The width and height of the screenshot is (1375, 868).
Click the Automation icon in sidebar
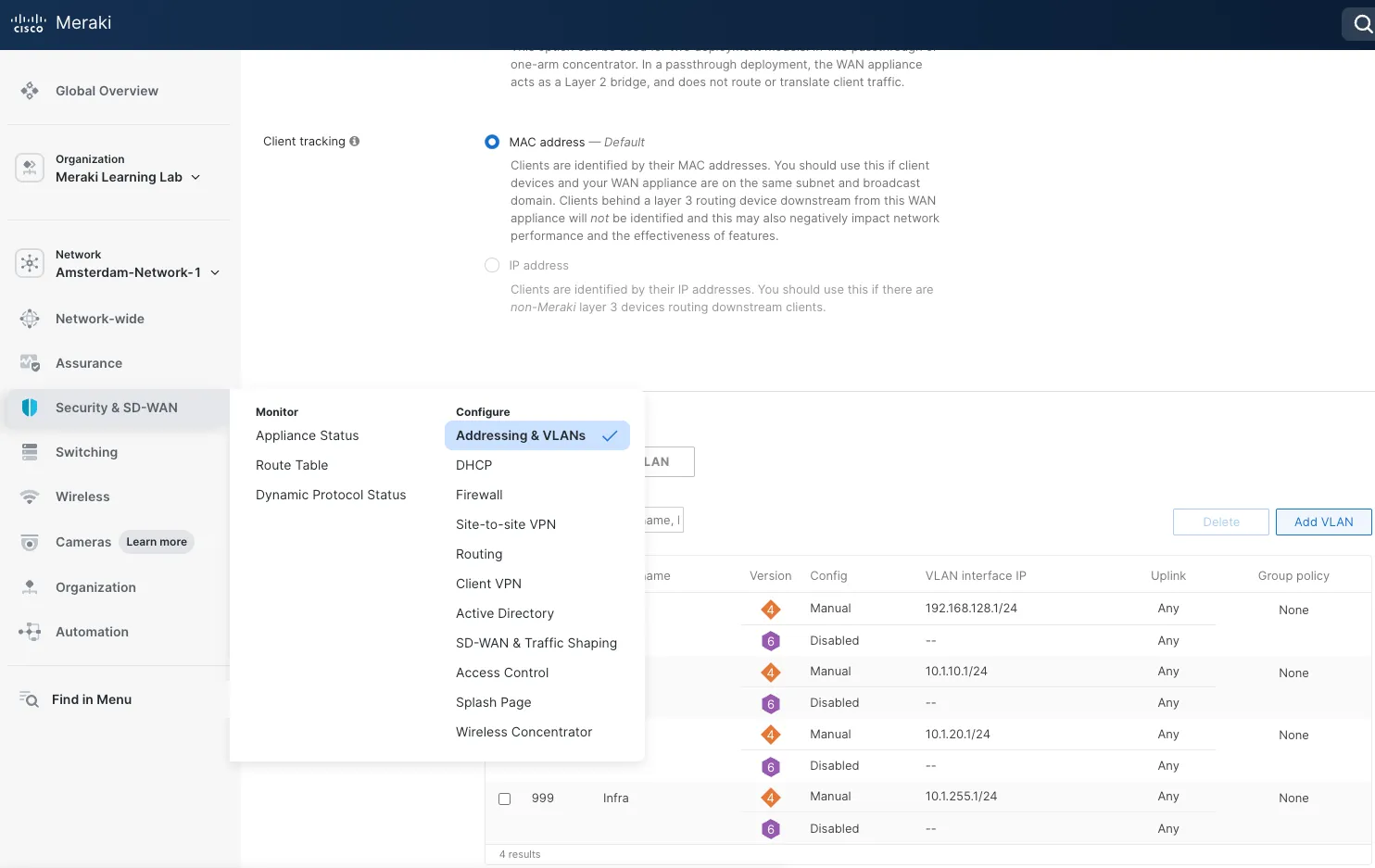pos(30,632)
